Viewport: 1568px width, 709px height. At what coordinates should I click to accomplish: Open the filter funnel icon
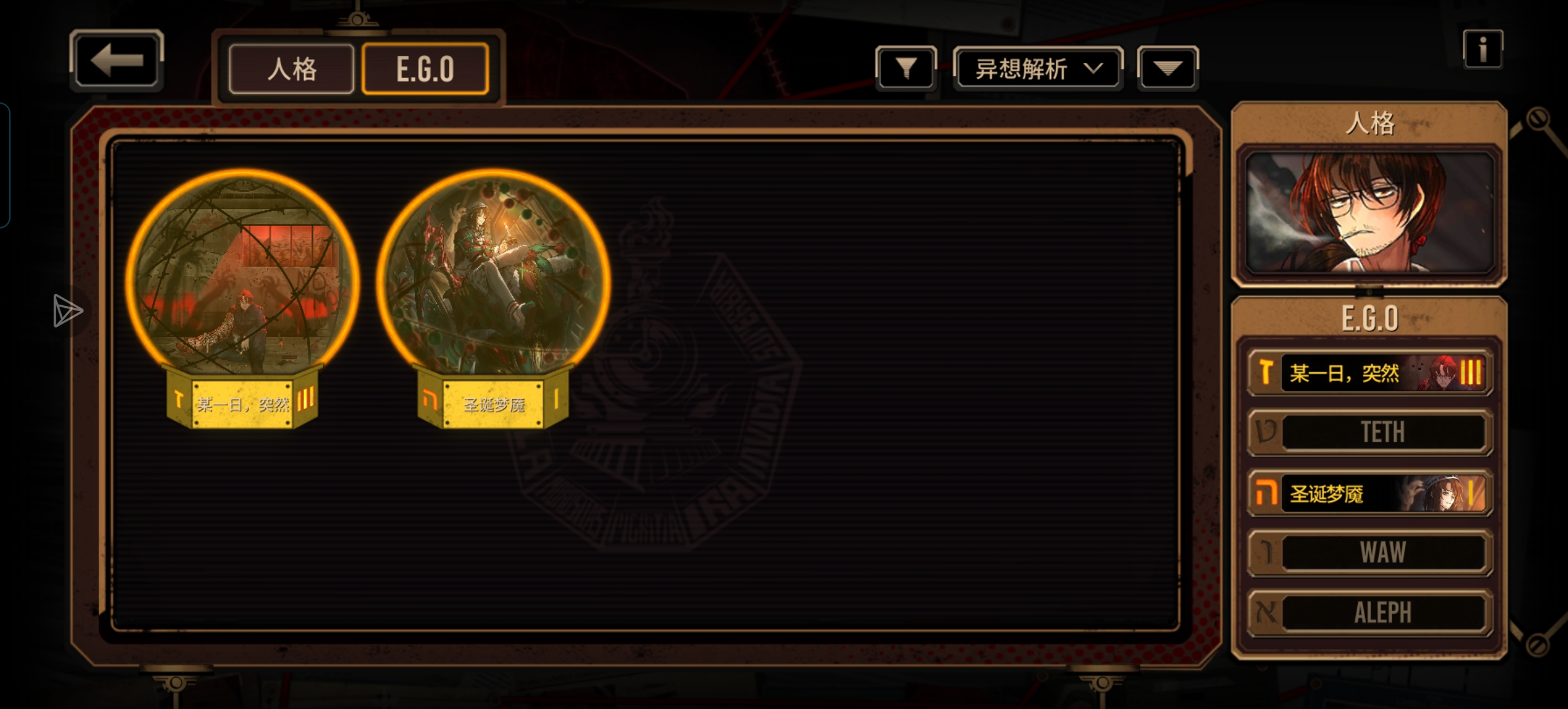(906, 68)
